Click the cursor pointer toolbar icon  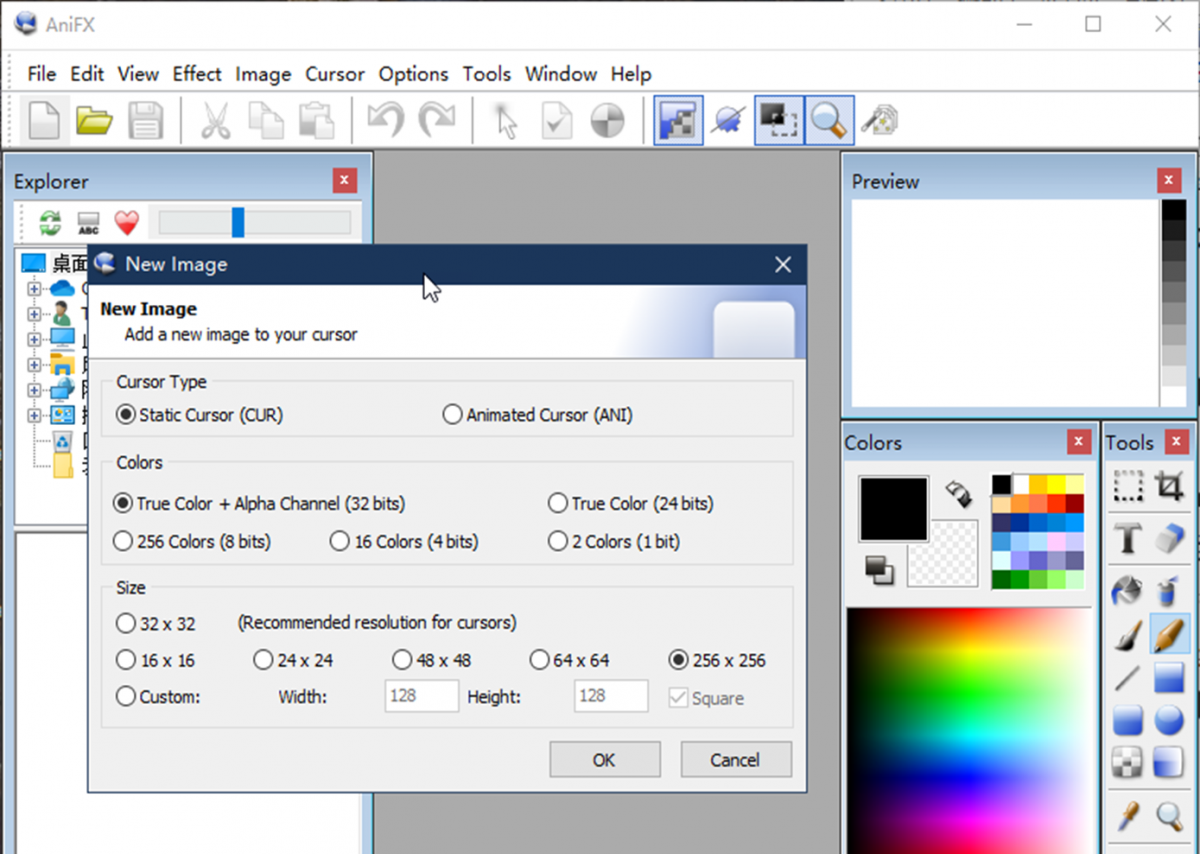pyautogui.click(x=507, y=121)
